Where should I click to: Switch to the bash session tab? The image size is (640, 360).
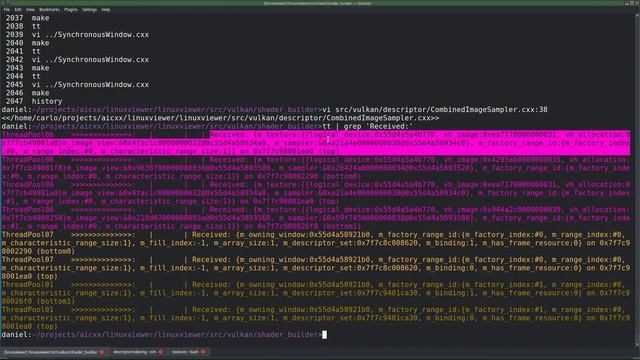pos(185,352)
